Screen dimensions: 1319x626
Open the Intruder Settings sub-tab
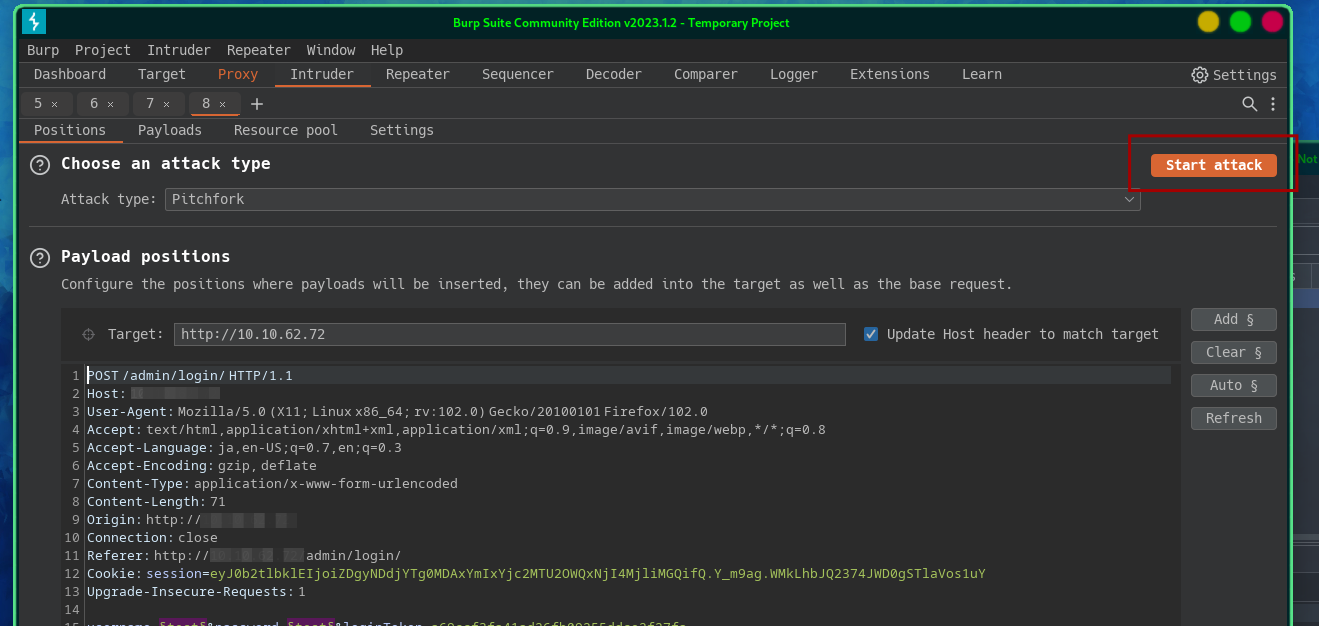click(x=402, y=130)
